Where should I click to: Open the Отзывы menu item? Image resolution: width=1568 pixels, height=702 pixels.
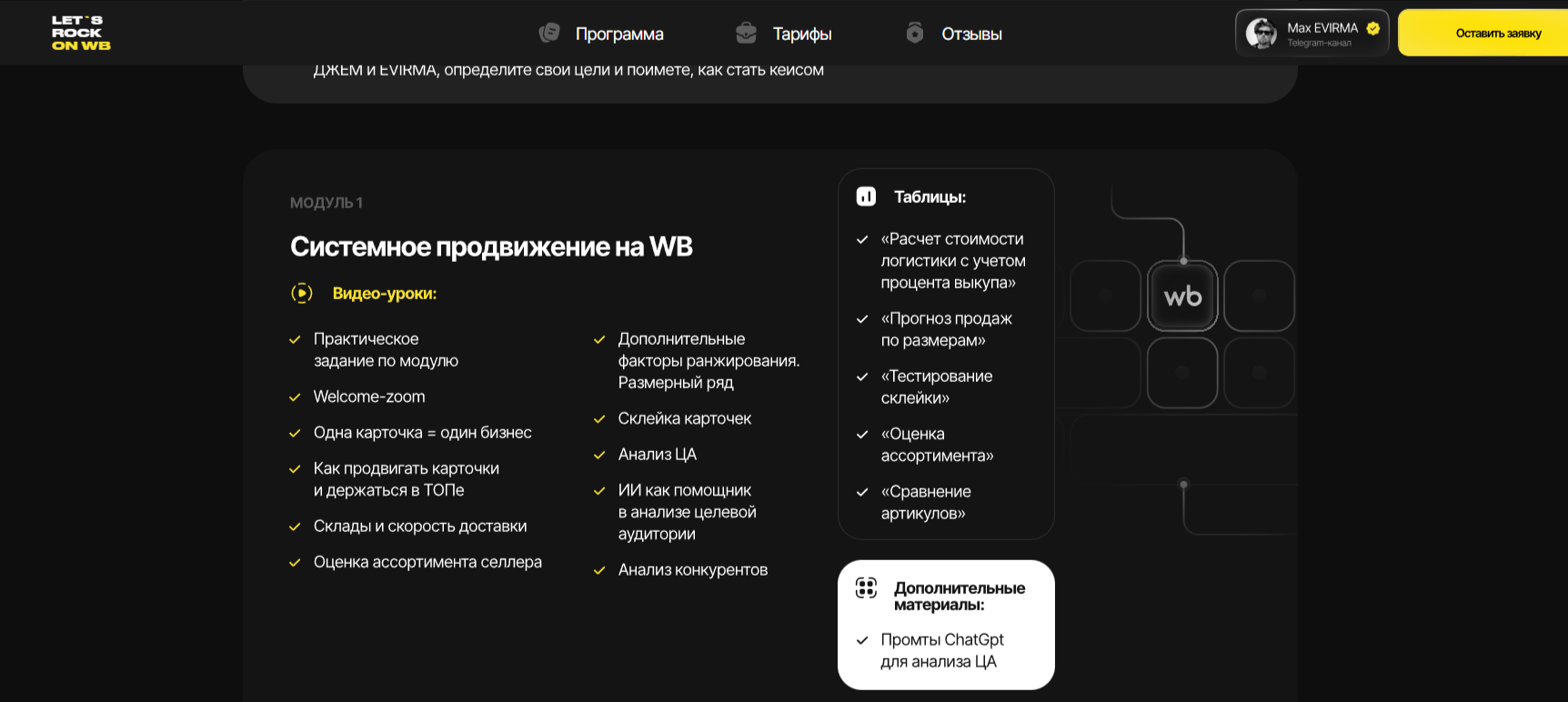(x=971, y=34)
